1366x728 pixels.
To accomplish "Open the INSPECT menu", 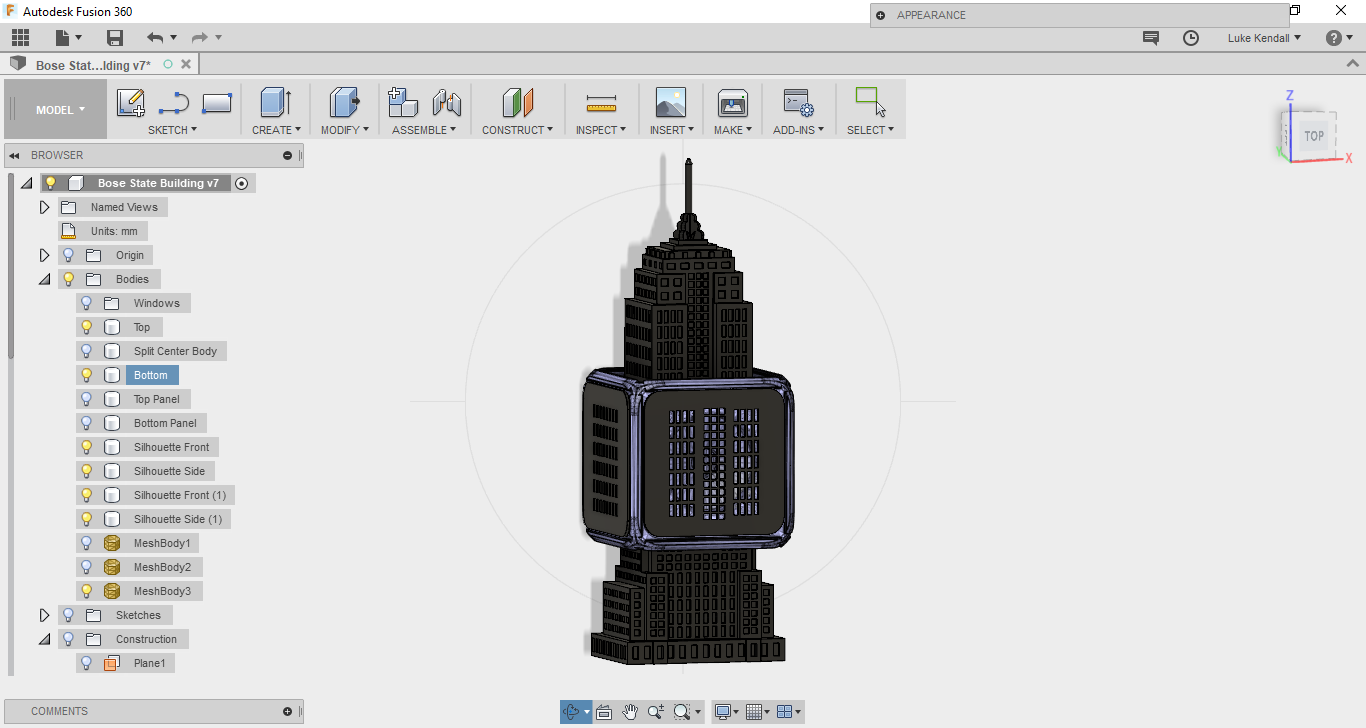I will [601, 130].
